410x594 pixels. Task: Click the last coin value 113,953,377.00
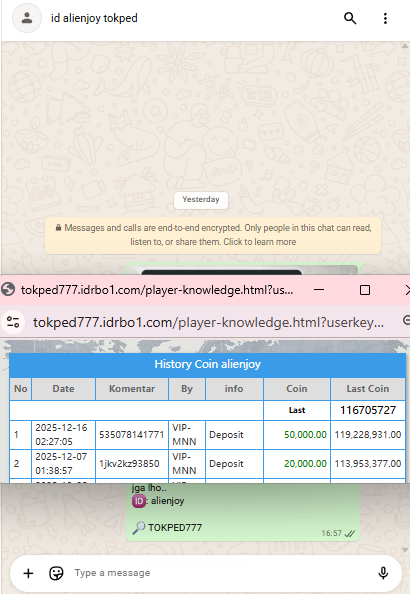(368, 464)
